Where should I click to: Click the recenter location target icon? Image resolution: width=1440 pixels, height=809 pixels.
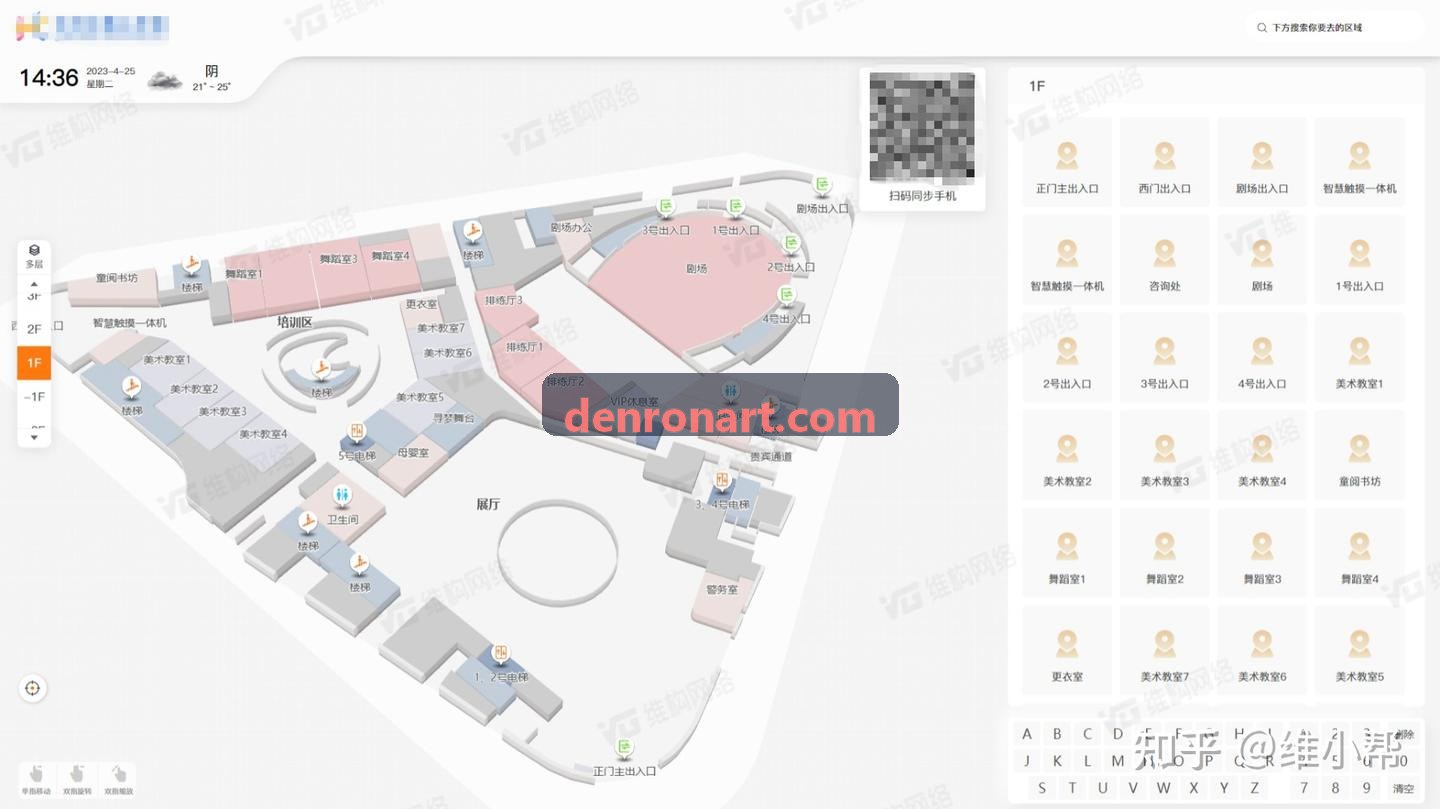(x=33, y=688)
